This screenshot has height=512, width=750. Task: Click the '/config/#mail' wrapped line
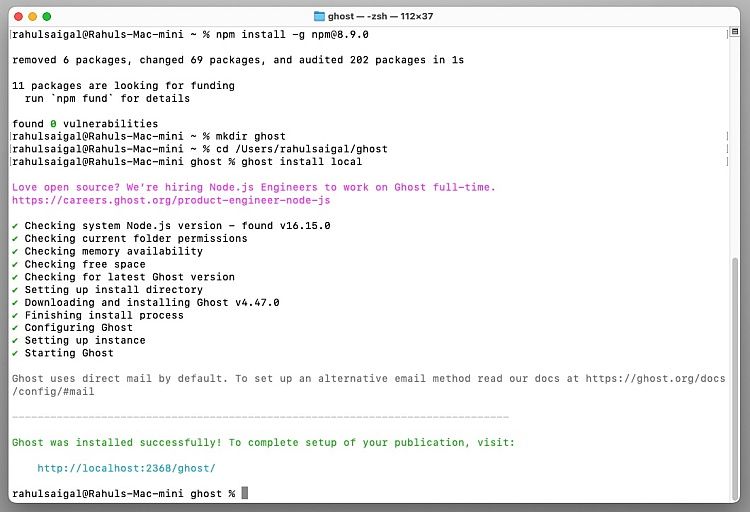pyautogui.click(x=53, y=391)
